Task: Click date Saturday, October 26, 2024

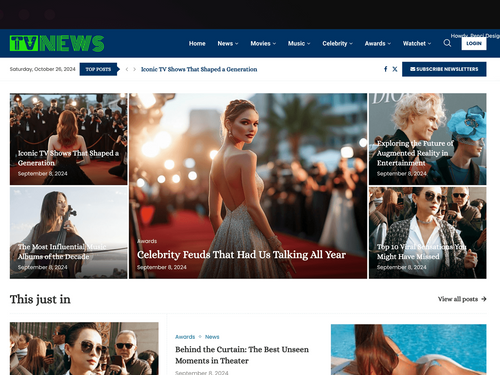Action: (x=43, y=69)
